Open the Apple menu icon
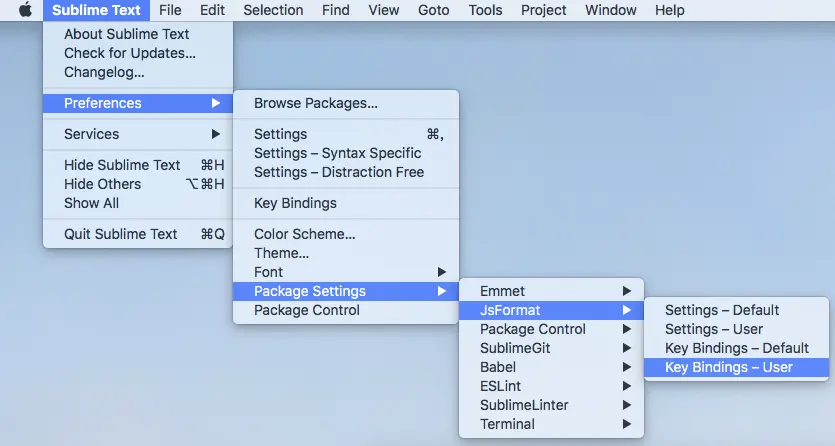Image resolution: width=835 pixels, height=446 pixels. click(x=25, y=11)
